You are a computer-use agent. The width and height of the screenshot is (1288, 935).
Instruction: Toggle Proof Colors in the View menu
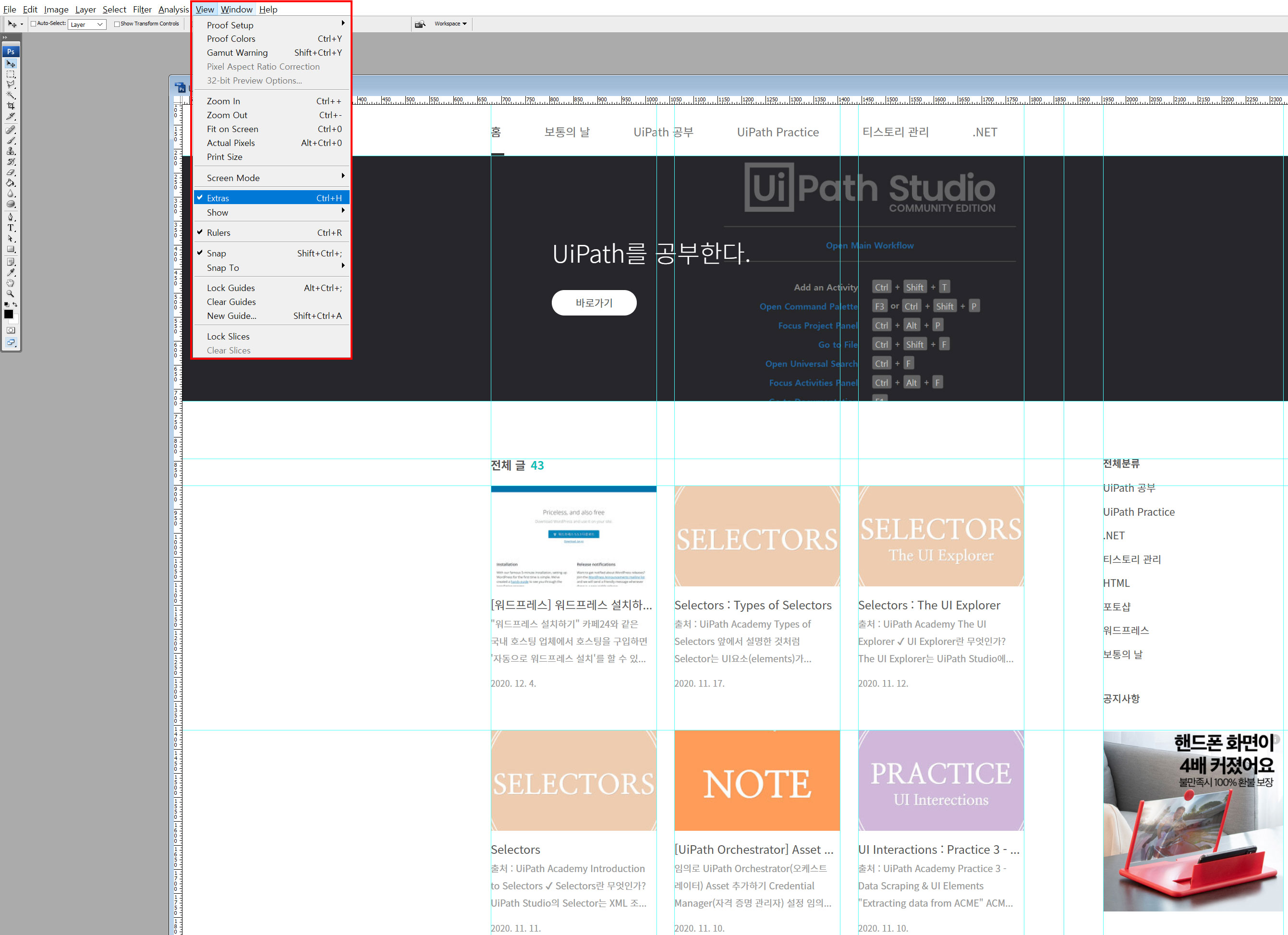271,38
